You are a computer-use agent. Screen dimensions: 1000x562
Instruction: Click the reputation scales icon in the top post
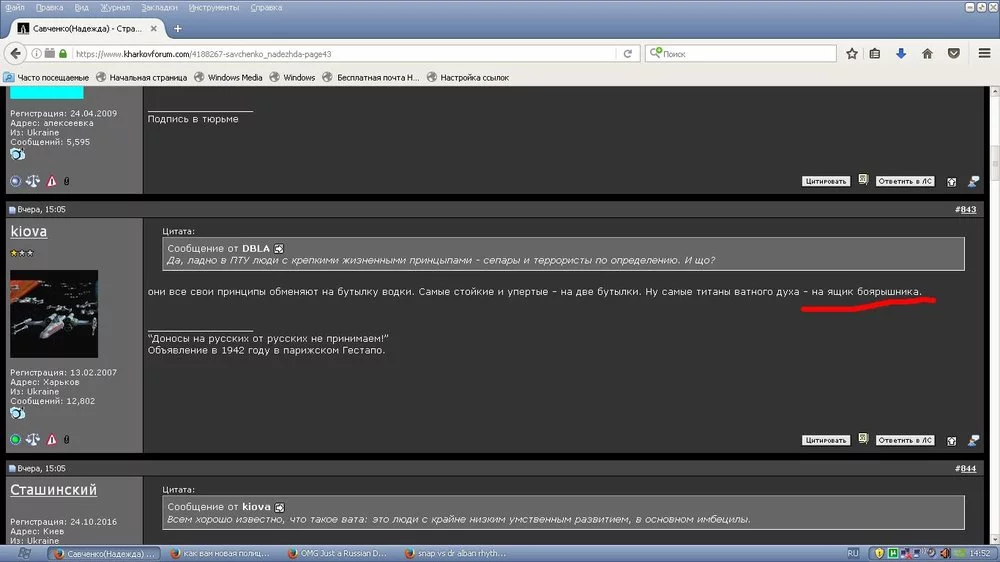(33, 181)
